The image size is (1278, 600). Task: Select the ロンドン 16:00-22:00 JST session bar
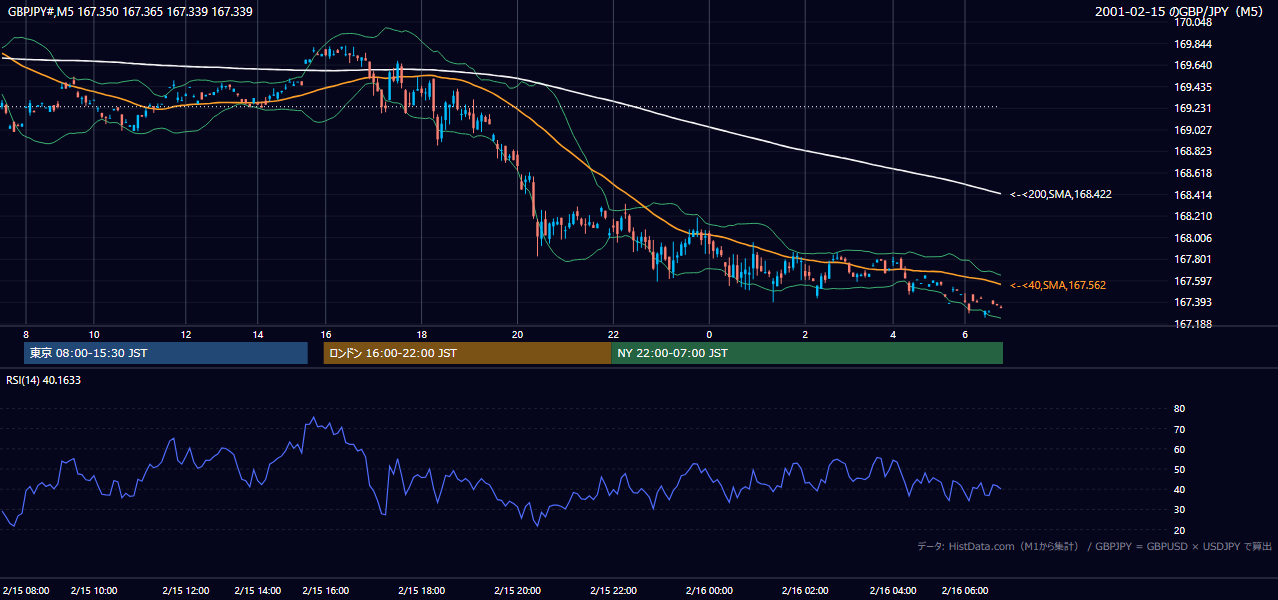[x=467, y=353]
